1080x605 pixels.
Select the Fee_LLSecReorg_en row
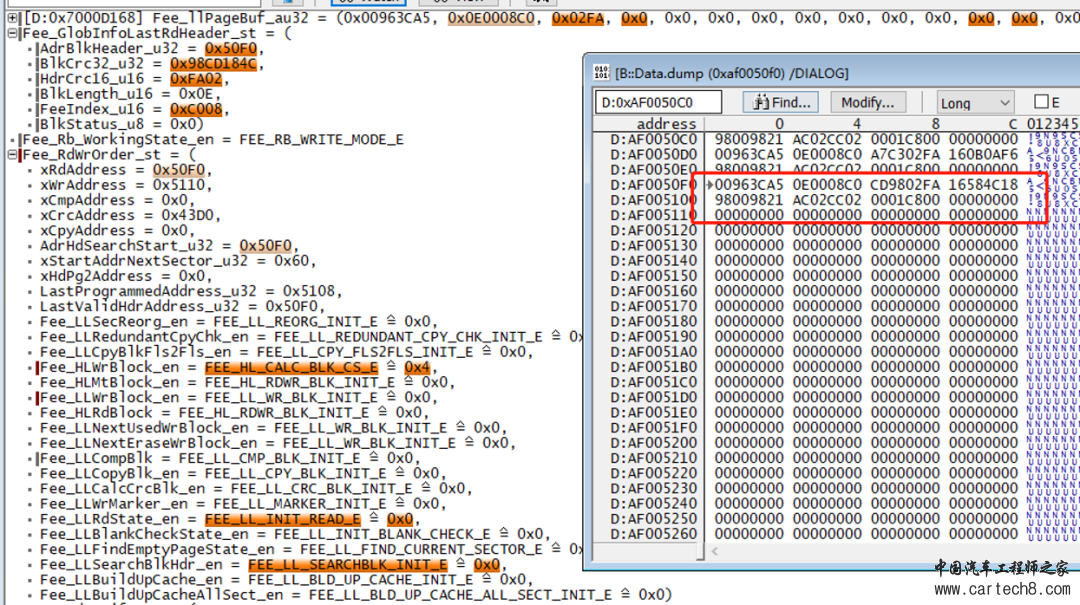[238, 321]
